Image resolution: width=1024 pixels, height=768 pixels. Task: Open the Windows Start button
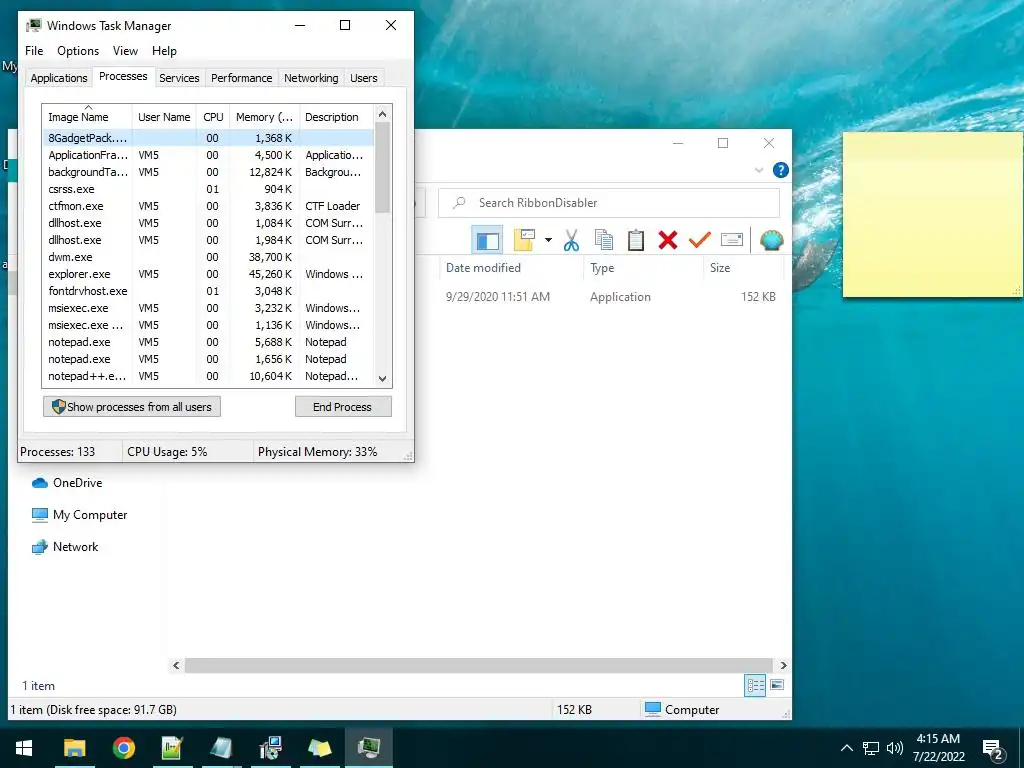tap(24, 748)
